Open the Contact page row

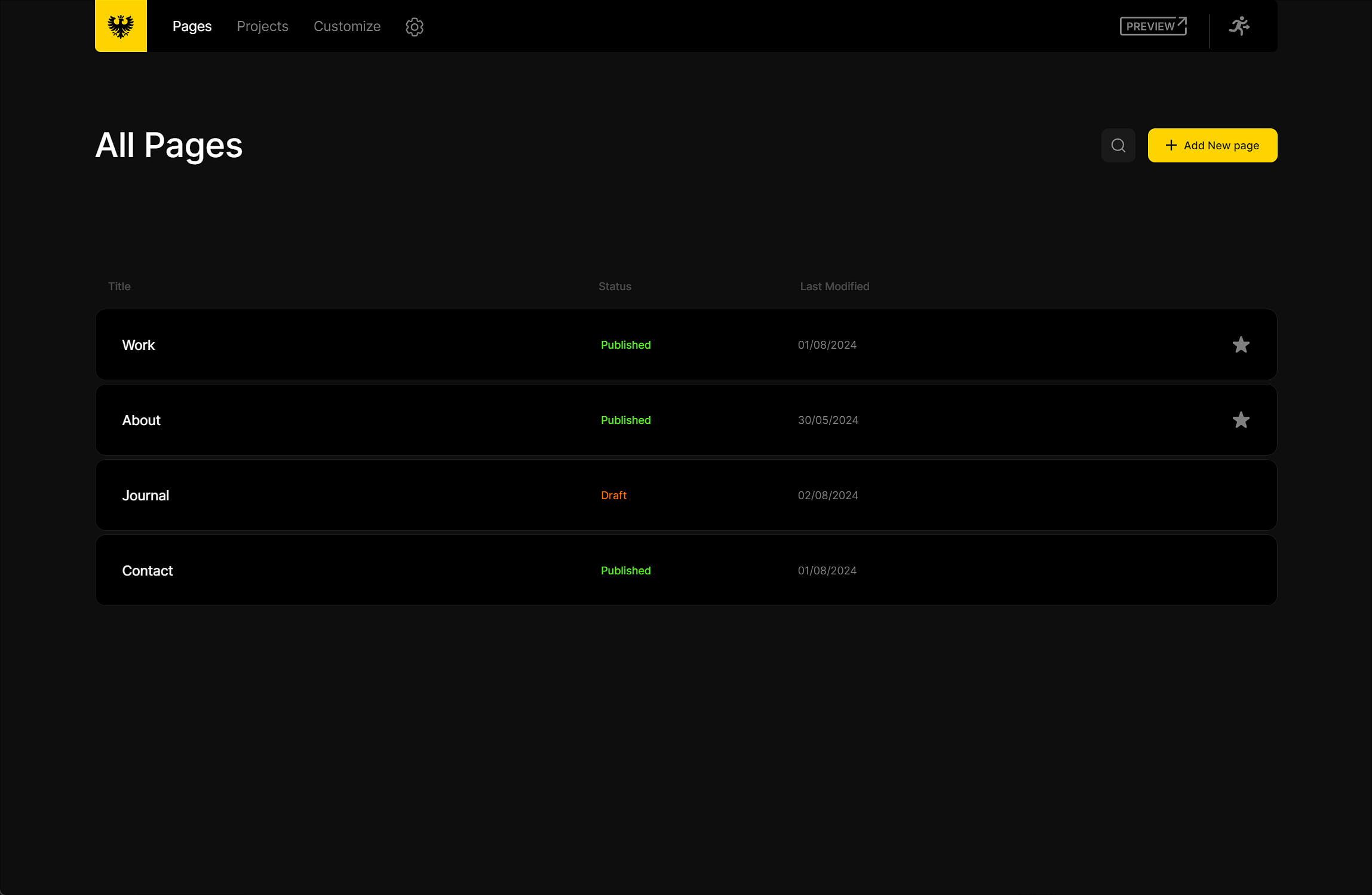[x=147, y=571]
